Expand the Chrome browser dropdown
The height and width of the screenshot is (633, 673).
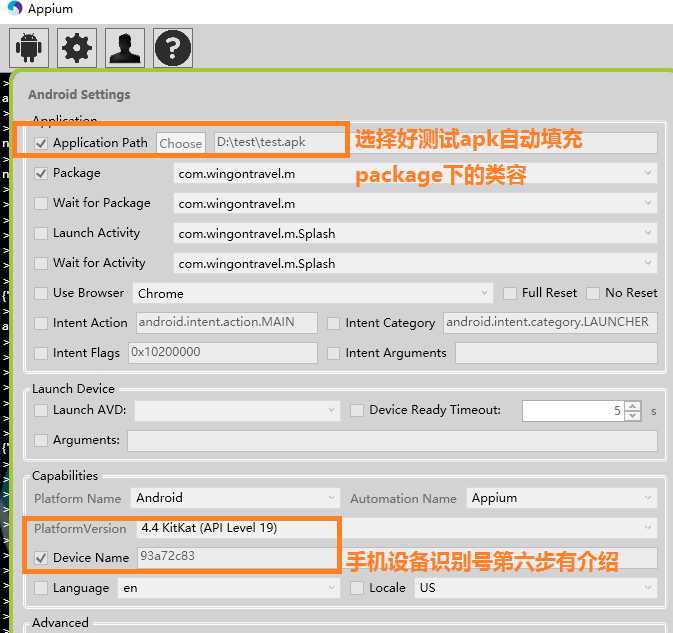coord(313,293)
